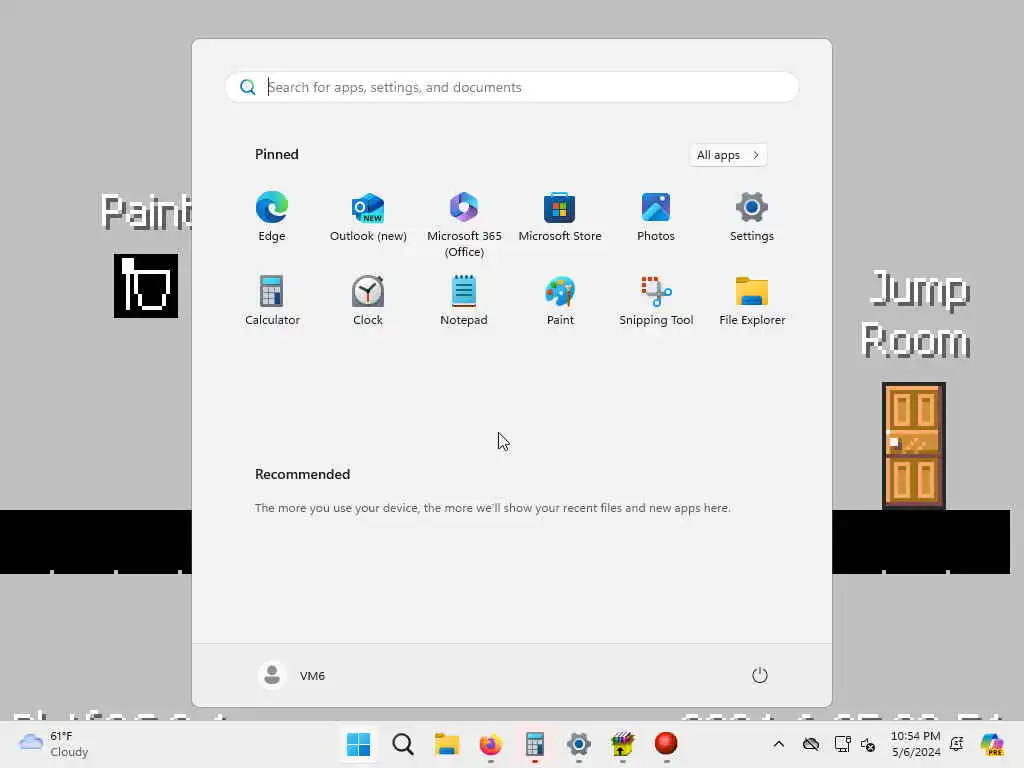This screenshot has width=1024, height=768.
Task: Click the Windows Start button on taskbar
Action: pos(359,744)
